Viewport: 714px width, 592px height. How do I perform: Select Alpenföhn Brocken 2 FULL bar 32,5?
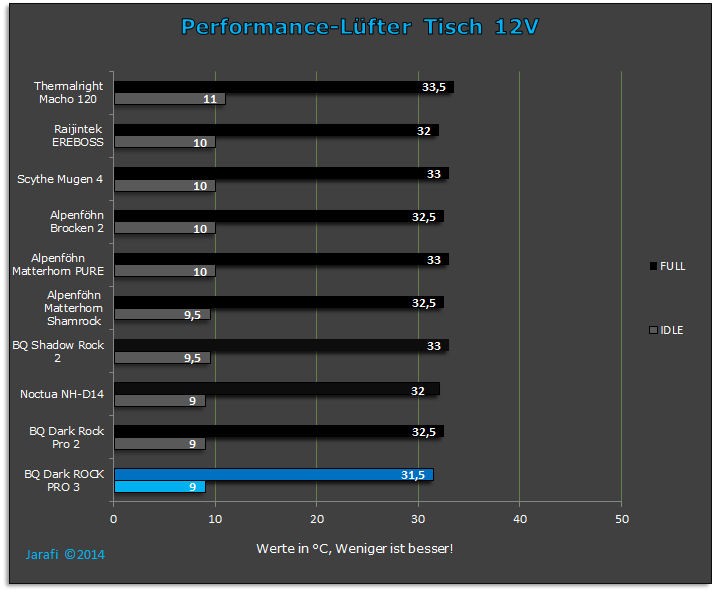[x=279, y=216]
